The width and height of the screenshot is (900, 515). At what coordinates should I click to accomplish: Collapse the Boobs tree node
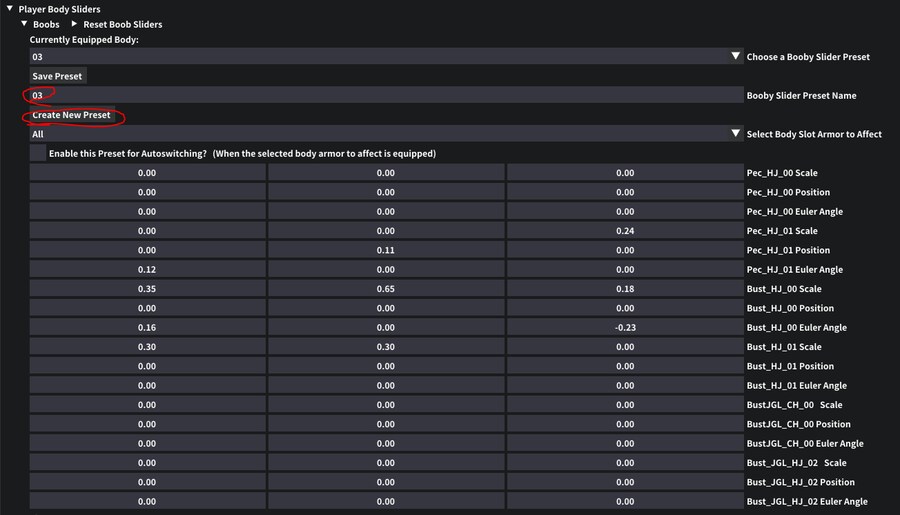25,24
